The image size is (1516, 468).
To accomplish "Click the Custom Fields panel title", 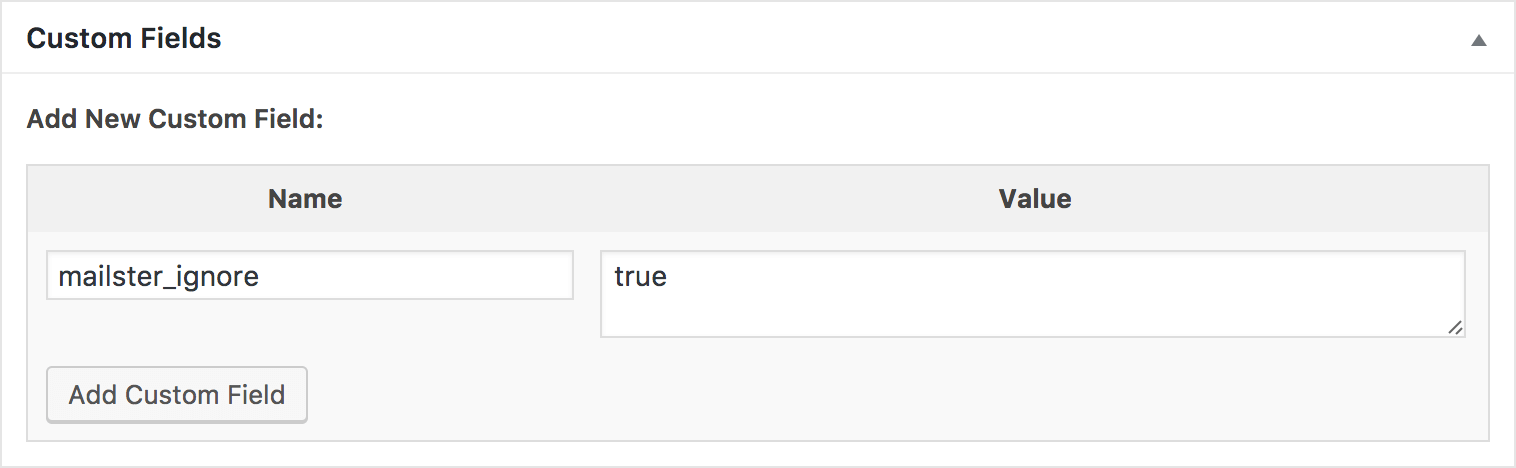I will click(x=124, y=39).
